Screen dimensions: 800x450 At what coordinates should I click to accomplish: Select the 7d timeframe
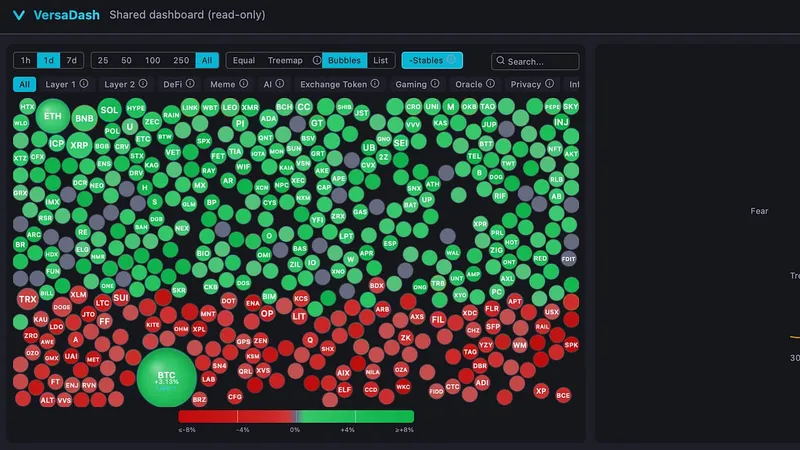[x=72, y=60]
